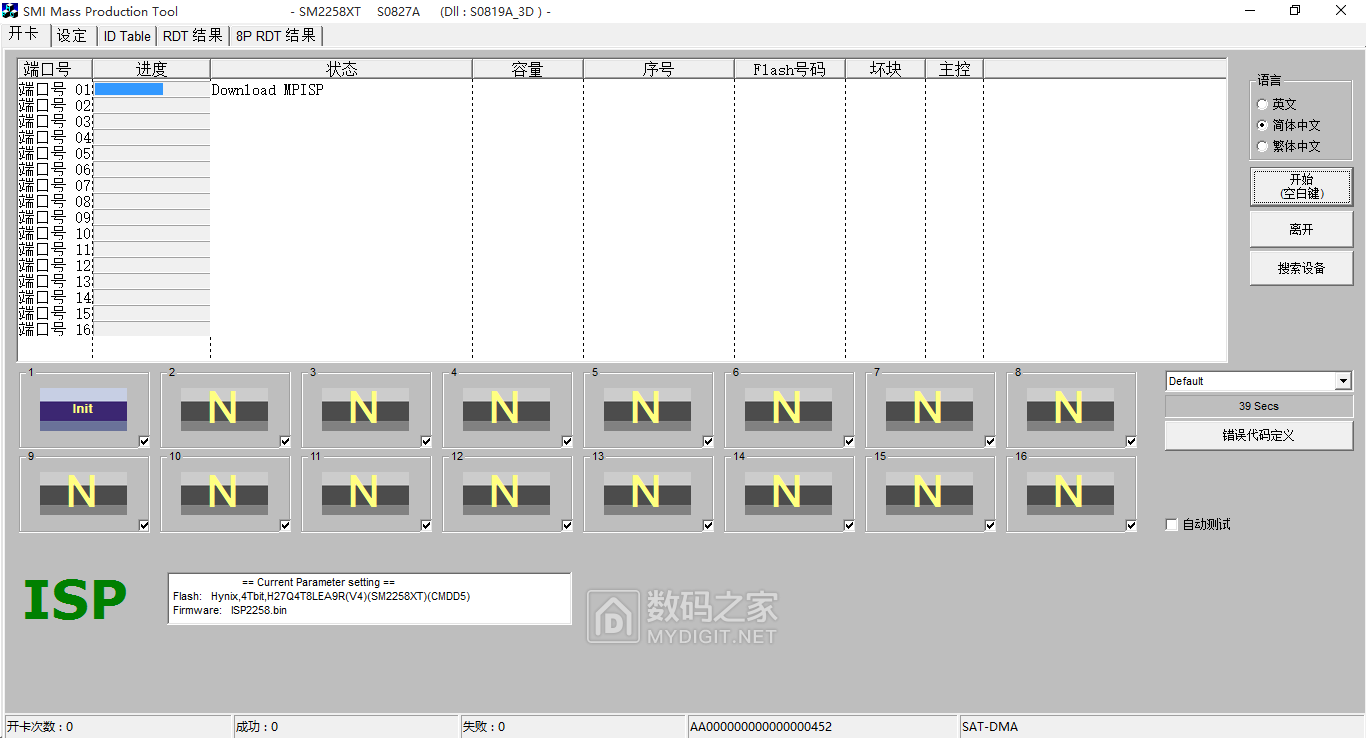Click the port 11 N status icon
Screen dimensions: 1366x738
point(365,493)
